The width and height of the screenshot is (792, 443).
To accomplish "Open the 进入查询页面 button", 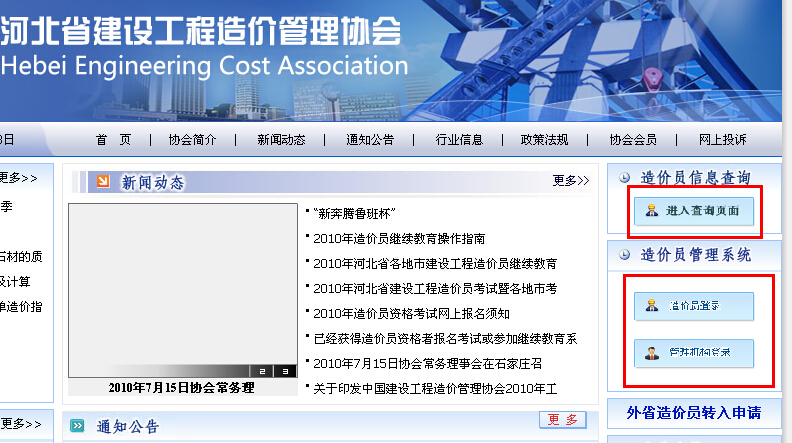I will pos(693,210).
